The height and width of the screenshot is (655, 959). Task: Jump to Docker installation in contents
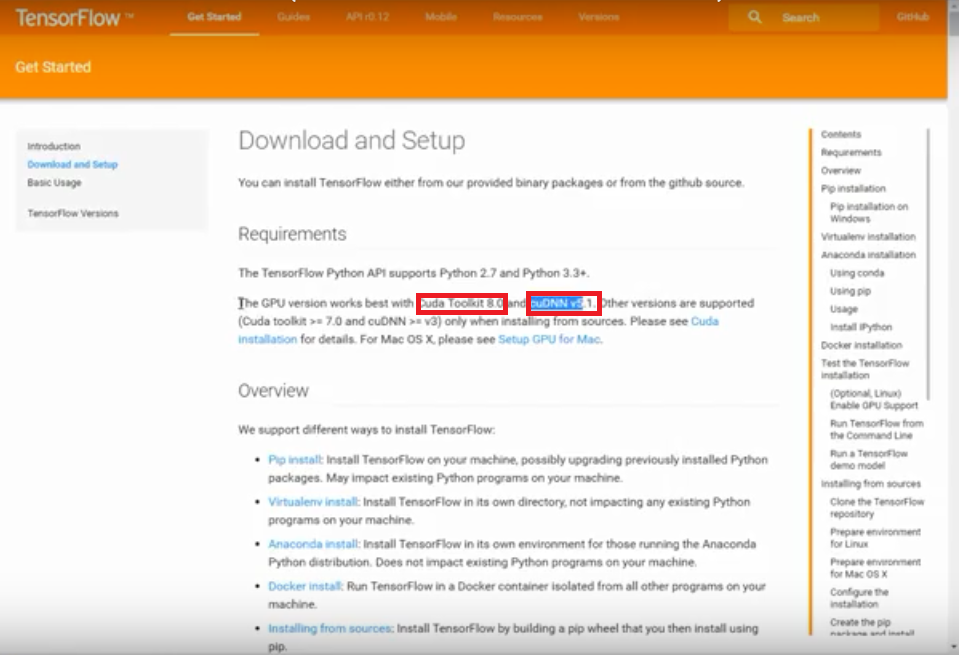tap(861, 346)
